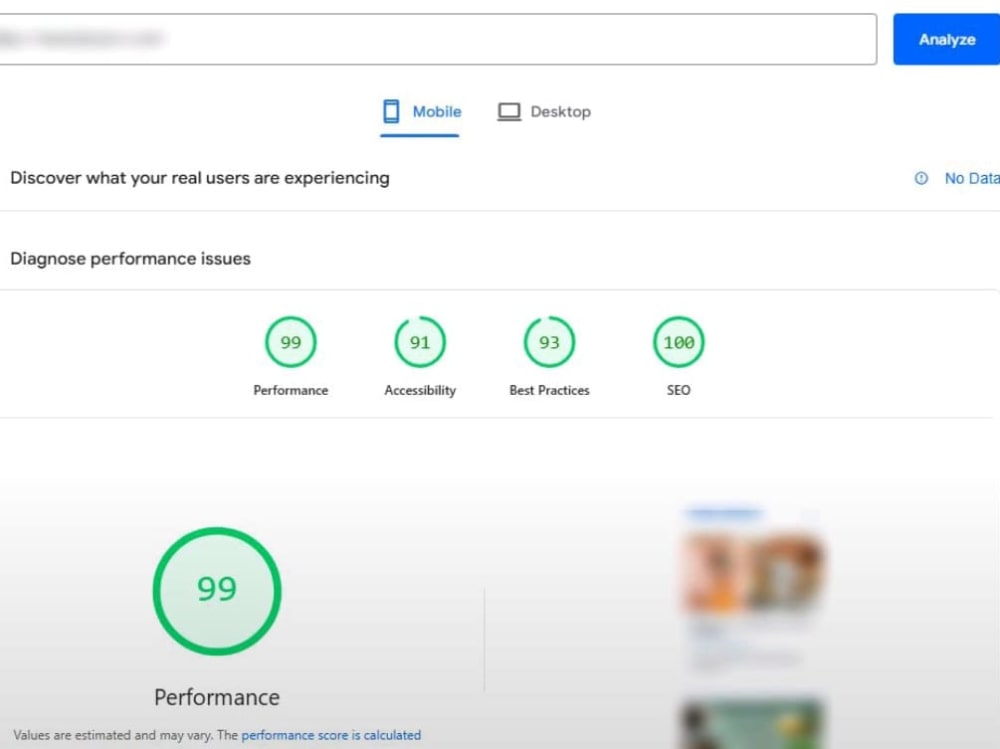Click the large 99 performance gauge
This screenshot has height=749, width=1000.
[x=217, y=591]
